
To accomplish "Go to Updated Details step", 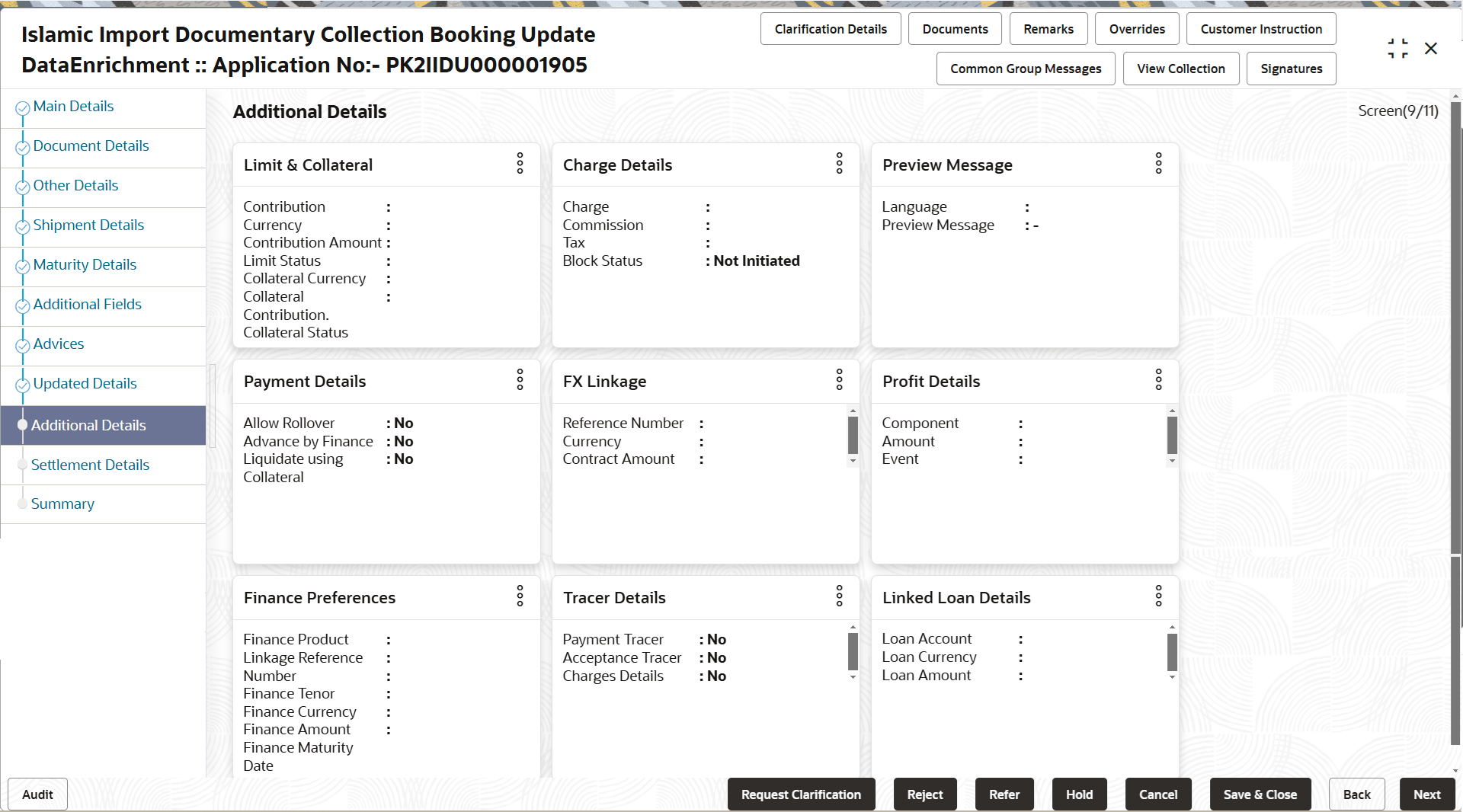I will click(85, 384).
